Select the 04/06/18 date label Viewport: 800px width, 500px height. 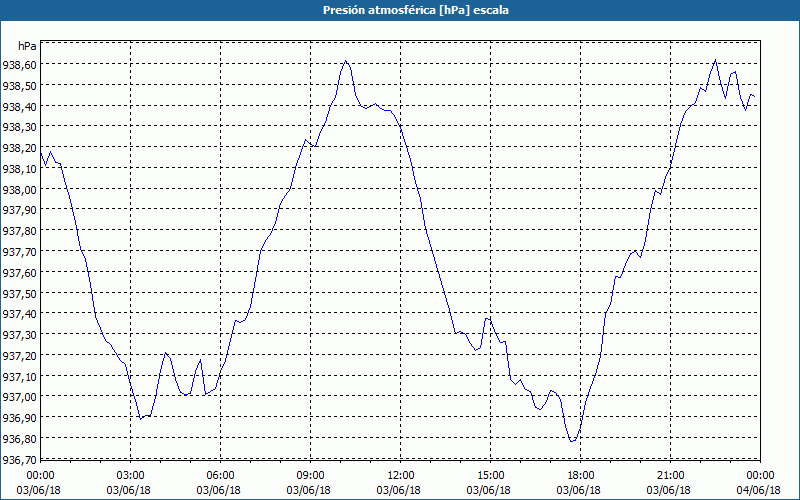click(x=758, y=490)
